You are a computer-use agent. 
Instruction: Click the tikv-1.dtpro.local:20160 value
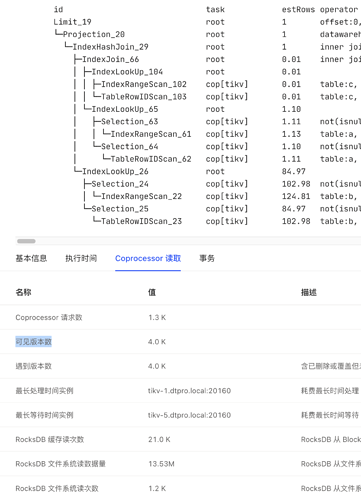click(189, 391)
